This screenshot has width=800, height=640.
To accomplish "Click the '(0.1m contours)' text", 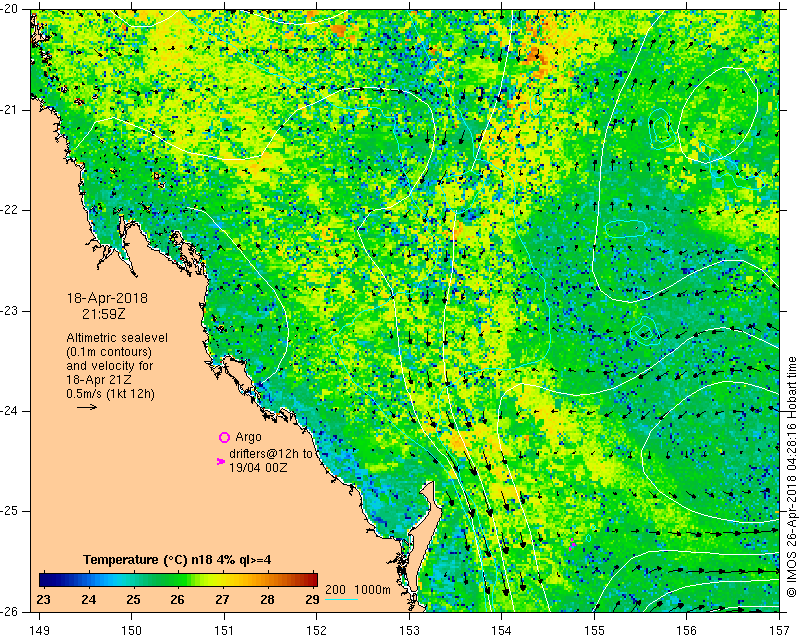I will pyautogui.click(x=109, y=352).
